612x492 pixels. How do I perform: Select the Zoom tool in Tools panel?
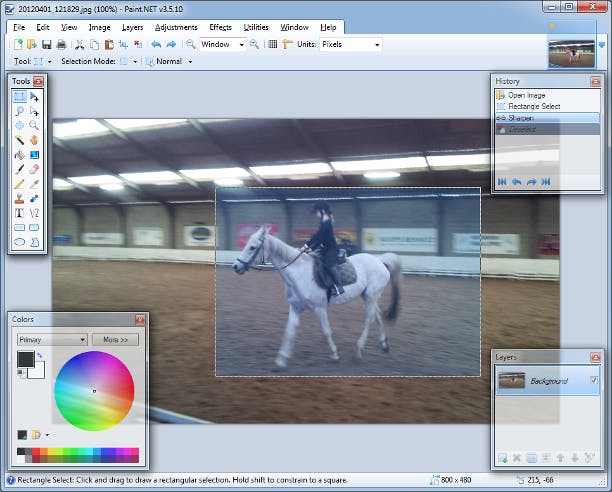coord(34,126)
